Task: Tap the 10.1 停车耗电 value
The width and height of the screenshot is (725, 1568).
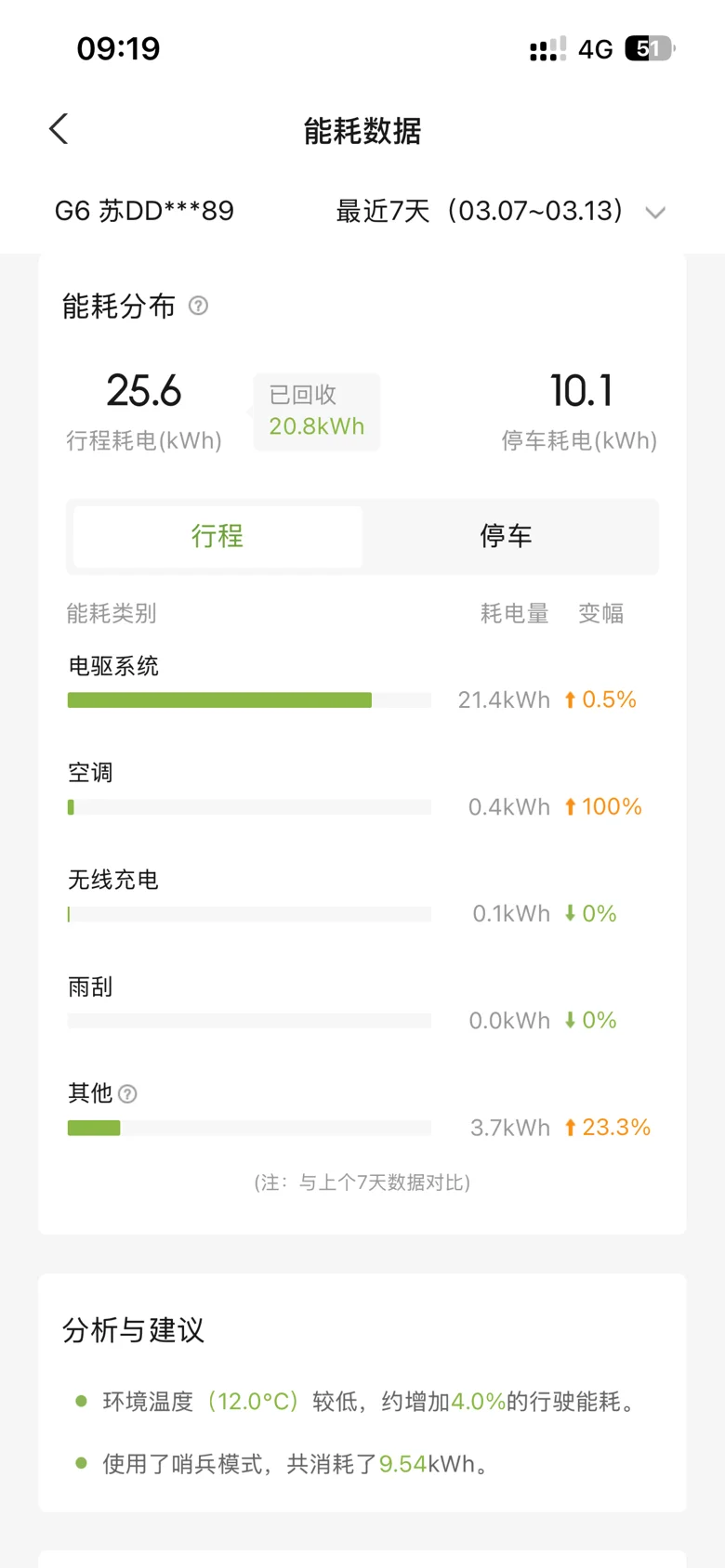Action: (580, 391)
